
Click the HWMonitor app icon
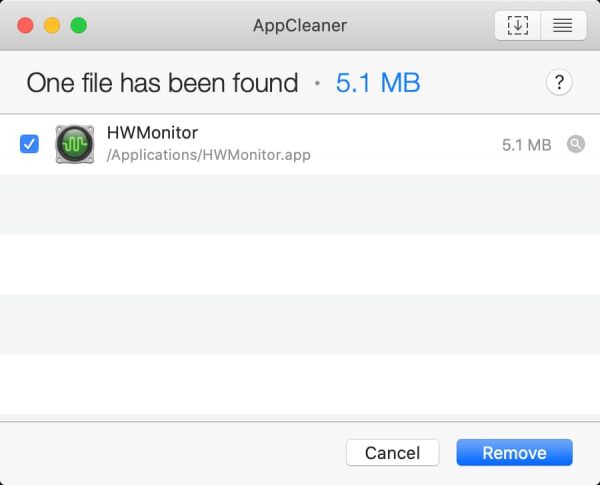click(74, 145)
